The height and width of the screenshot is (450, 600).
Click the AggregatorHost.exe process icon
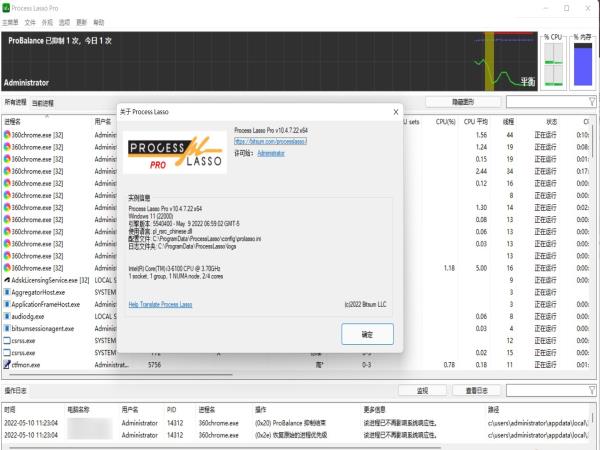pos(7,292)
